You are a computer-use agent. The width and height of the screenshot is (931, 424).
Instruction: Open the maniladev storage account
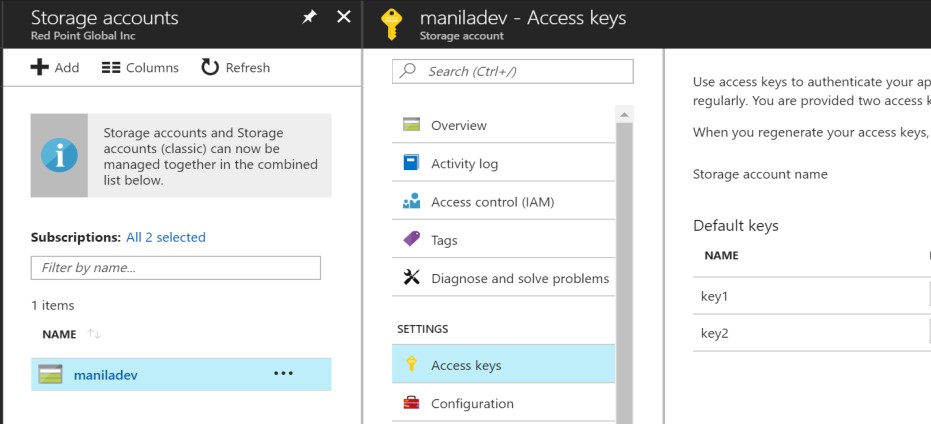point(105,375)
